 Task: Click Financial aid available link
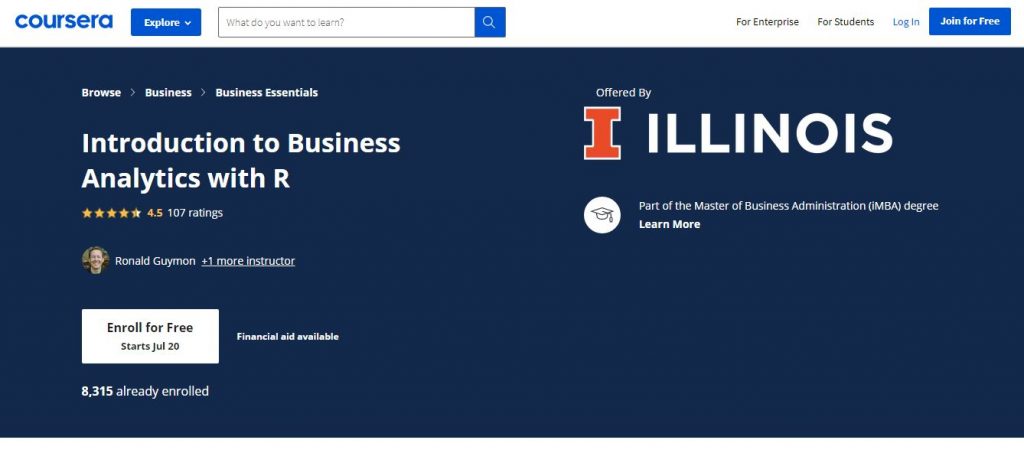pos(288,337)
